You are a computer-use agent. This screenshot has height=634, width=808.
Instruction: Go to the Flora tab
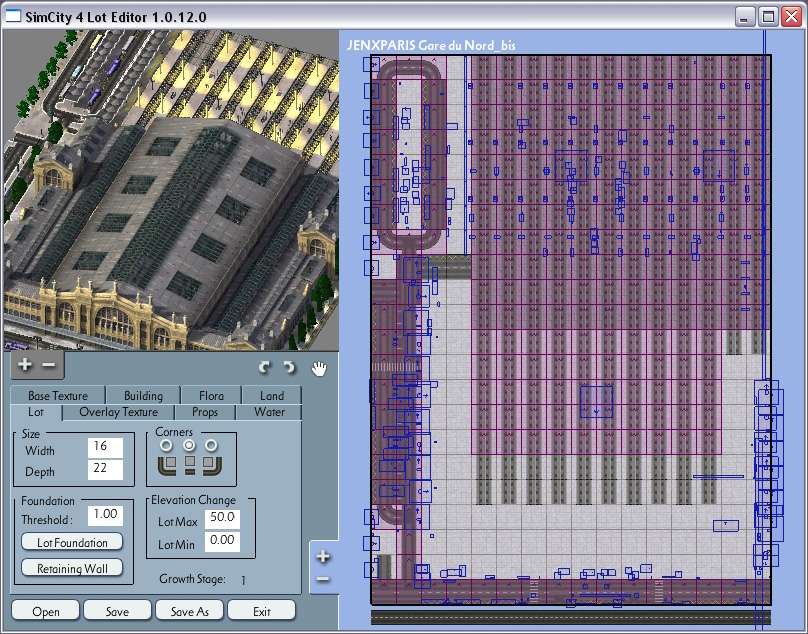coord(211,395)
